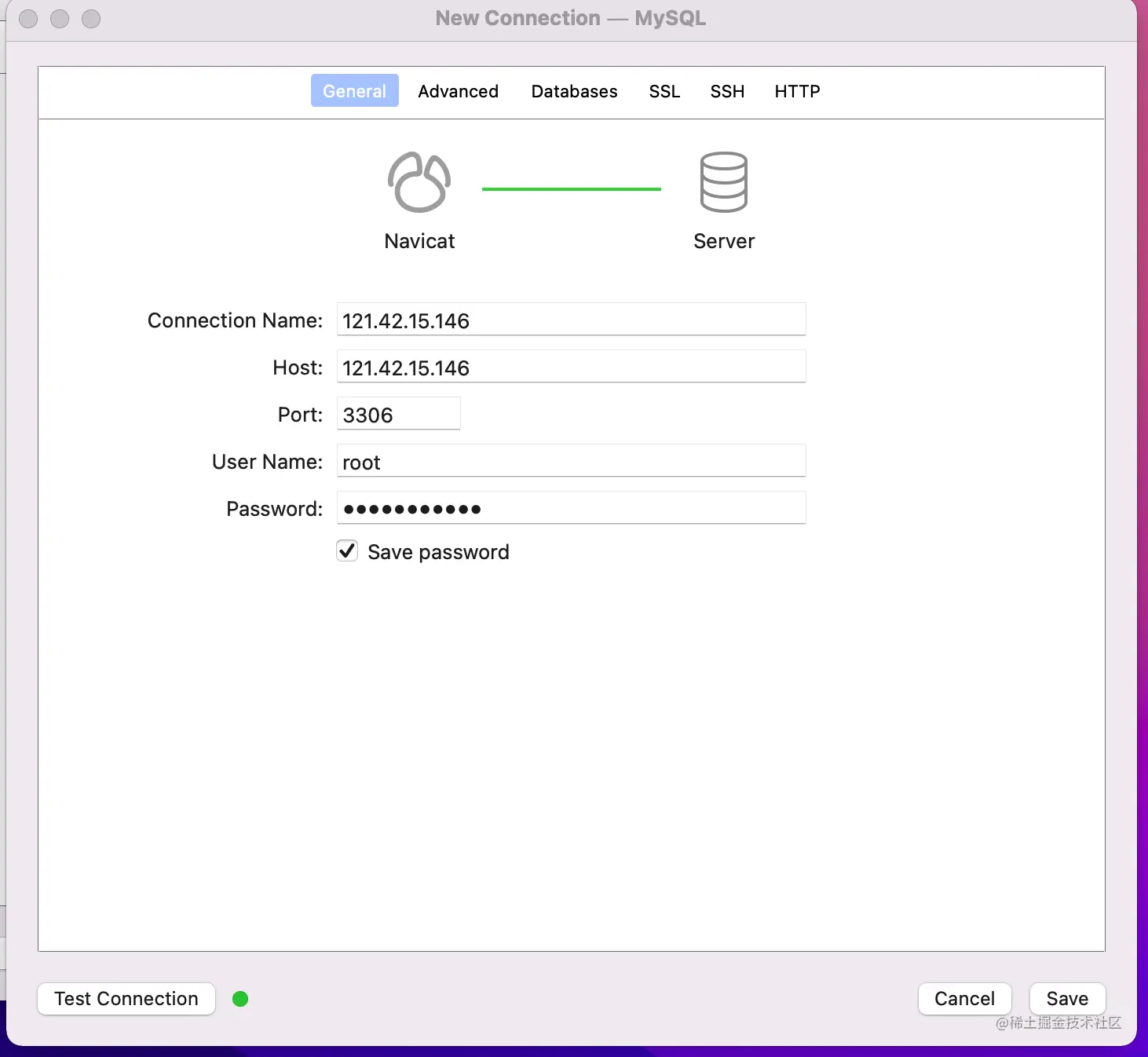Click the Host: label
This screenshot has height=1057, width=1148.
pos(298,368)
